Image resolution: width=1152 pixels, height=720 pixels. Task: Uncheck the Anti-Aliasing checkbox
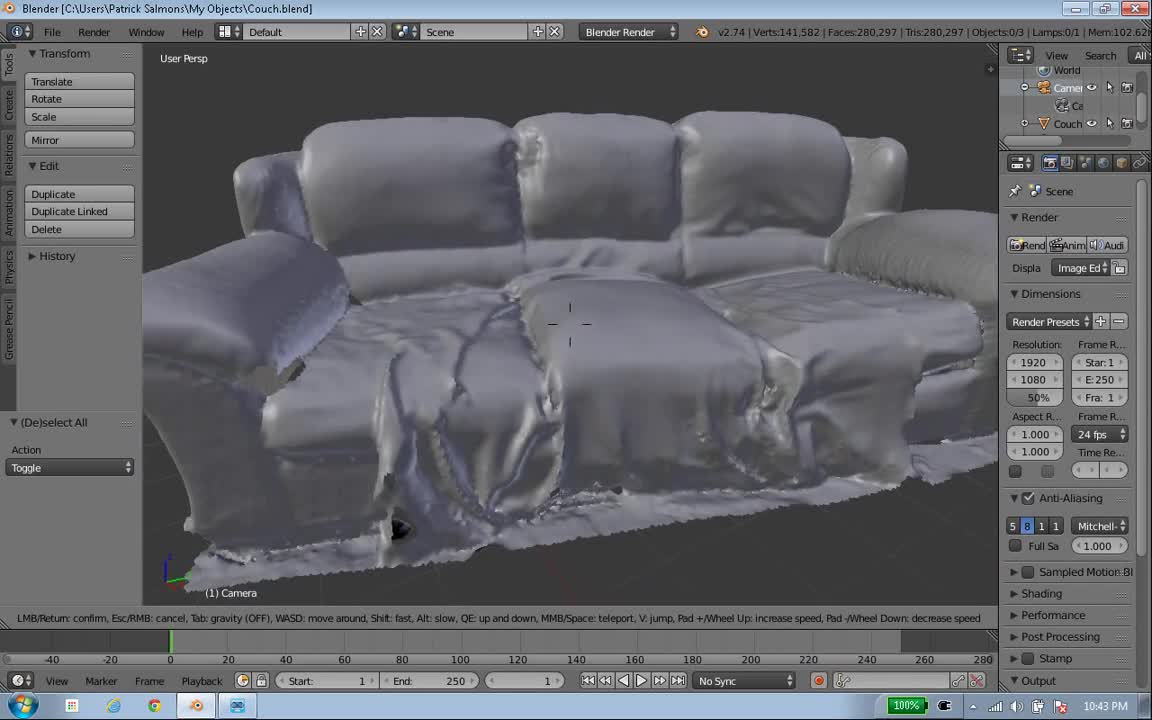click(x=1028, y=498)
